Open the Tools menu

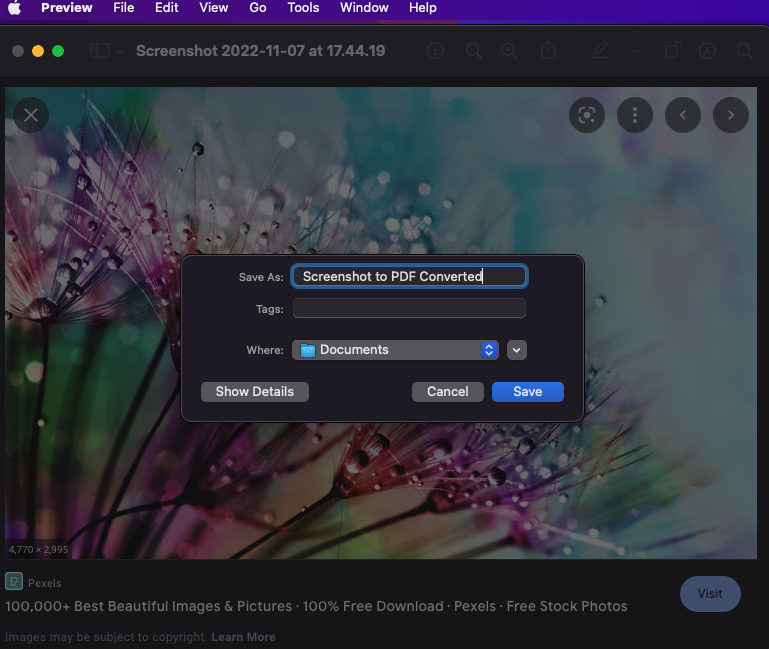303,8
